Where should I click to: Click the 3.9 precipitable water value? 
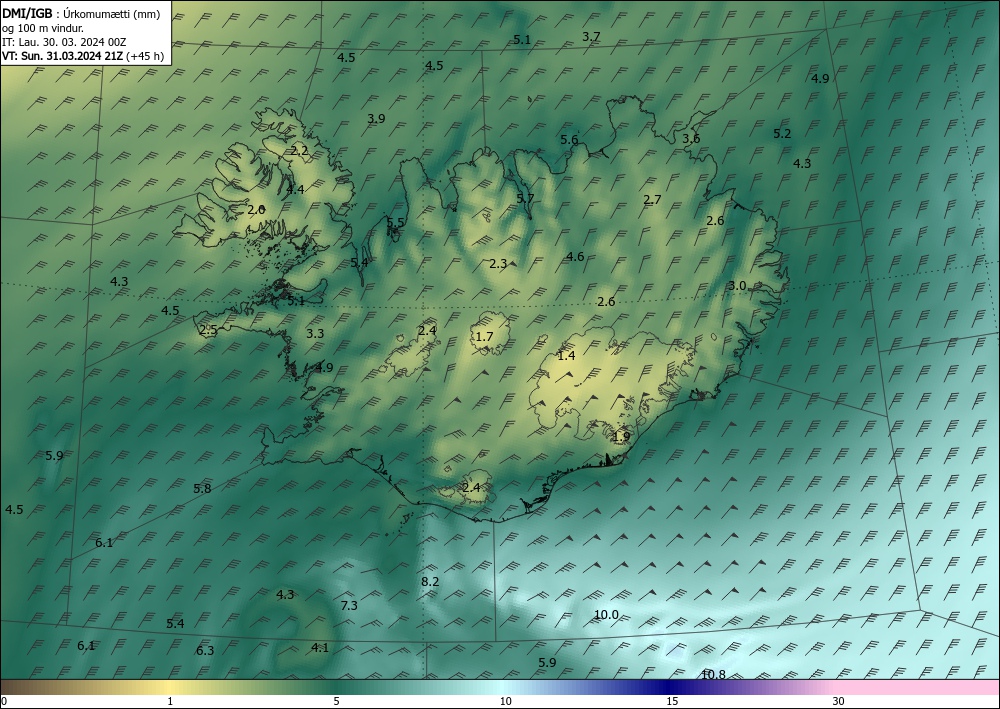pyautogui.click(x=376, y=118)
